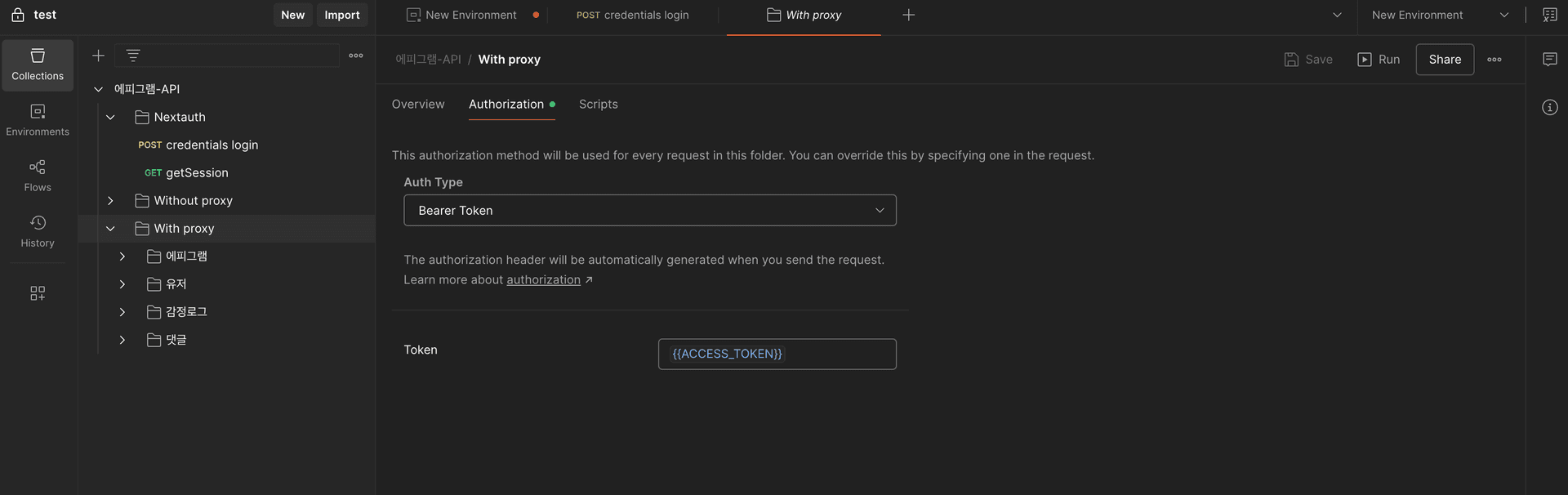Open the info icon on right sidebar
Screen dimensions: 1568x495
(1549, 107)
